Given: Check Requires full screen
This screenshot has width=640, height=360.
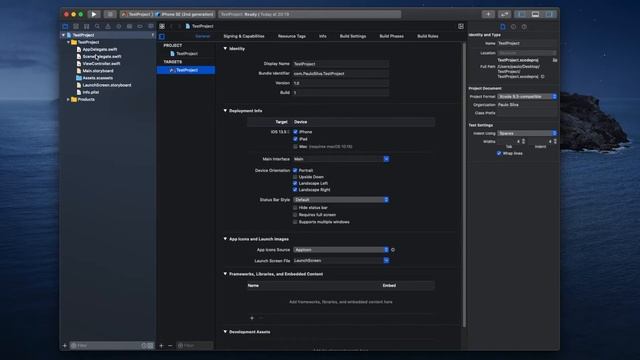Looking at the screenshot, I should (x=295, y=215).
